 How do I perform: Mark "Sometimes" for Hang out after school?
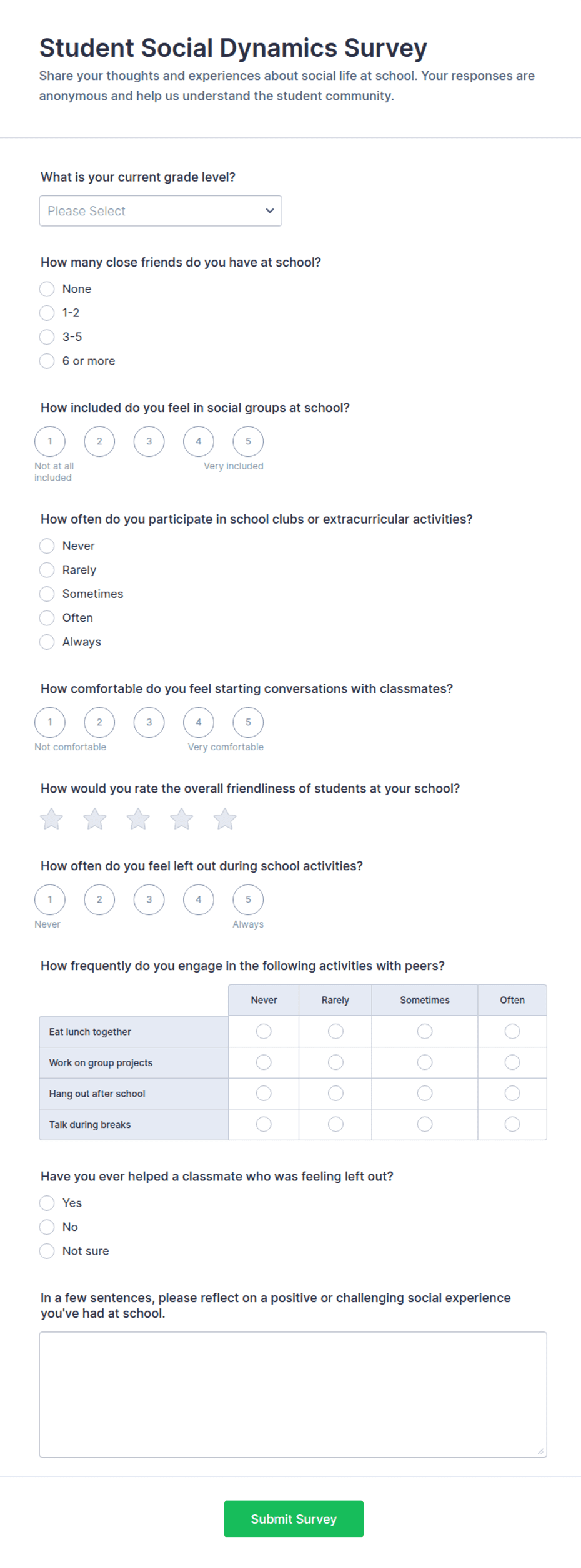pyautogui.click(x=425, y=1093)
